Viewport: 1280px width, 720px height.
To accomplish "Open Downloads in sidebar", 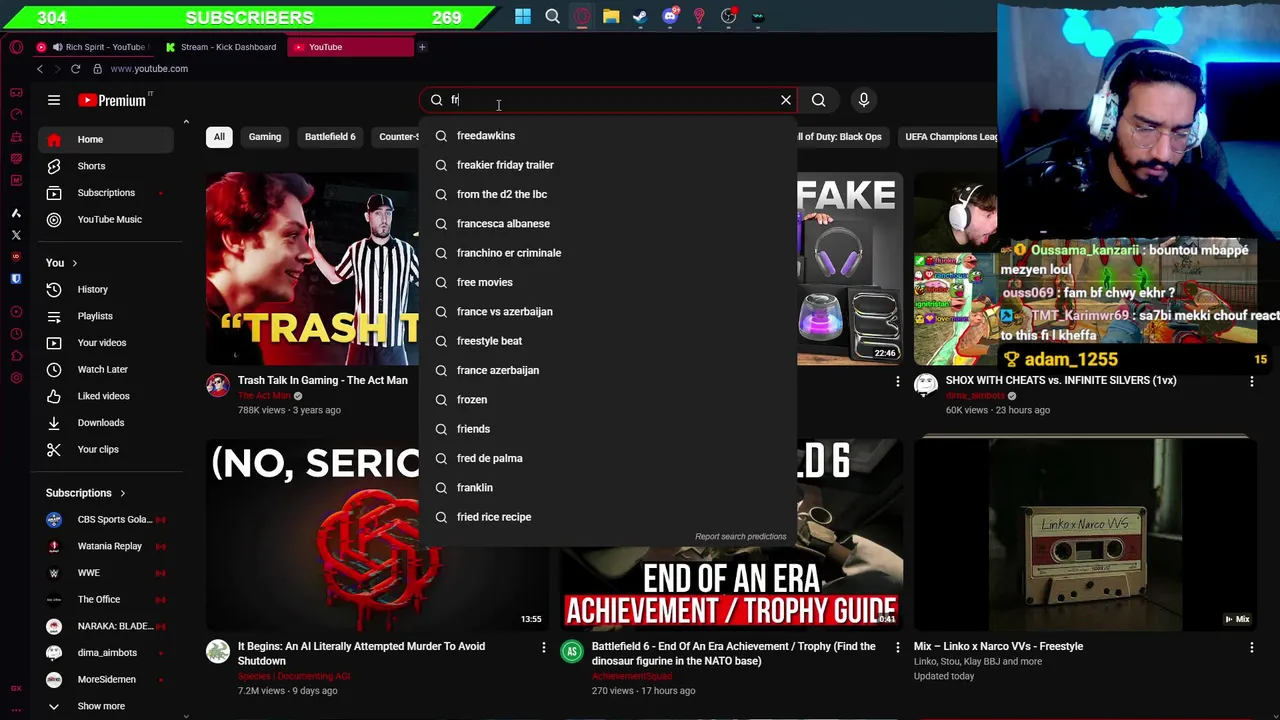I will click(106, 423).
